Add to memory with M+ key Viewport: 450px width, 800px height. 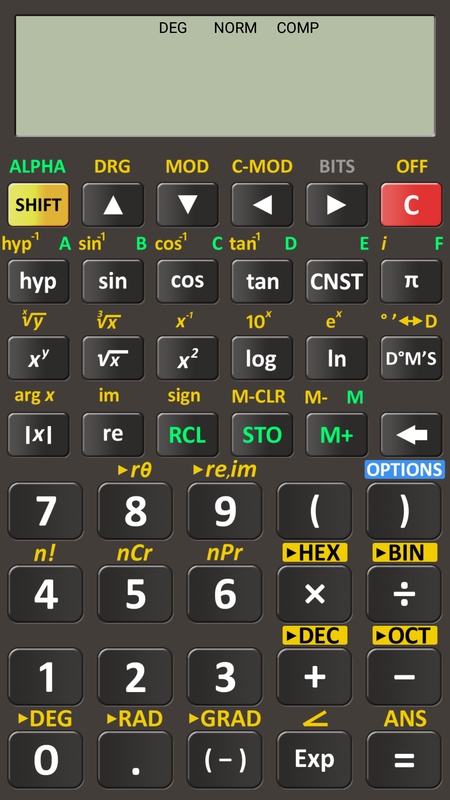336,434
